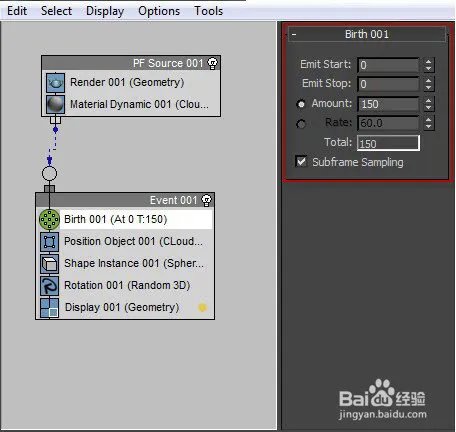Click the Event 001 input connector circle
Viewport: 456px width, 432px height.
(x=49, y=173)
